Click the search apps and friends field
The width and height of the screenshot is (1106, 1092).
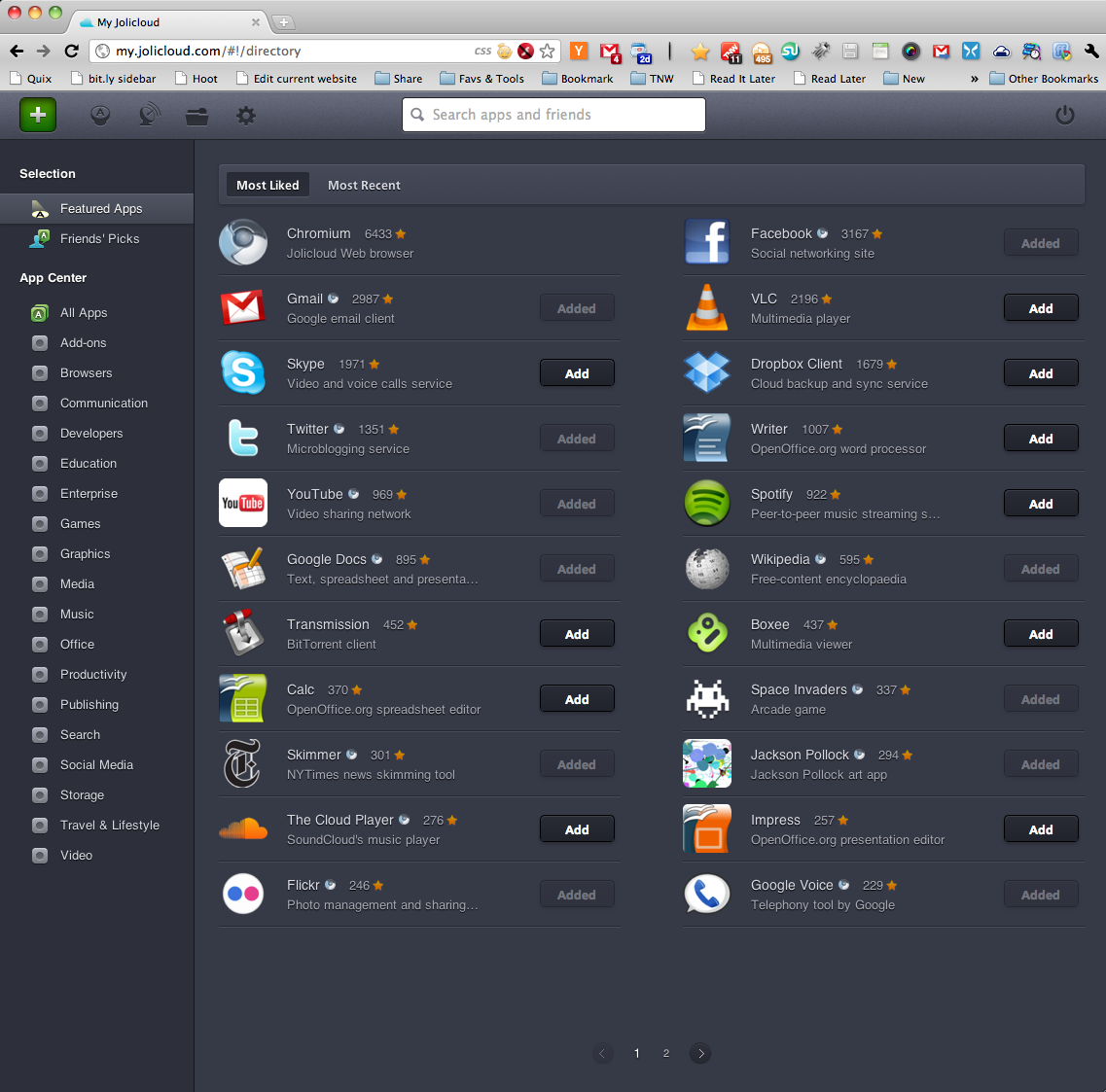pyautogui.click(x=553, y=114)
